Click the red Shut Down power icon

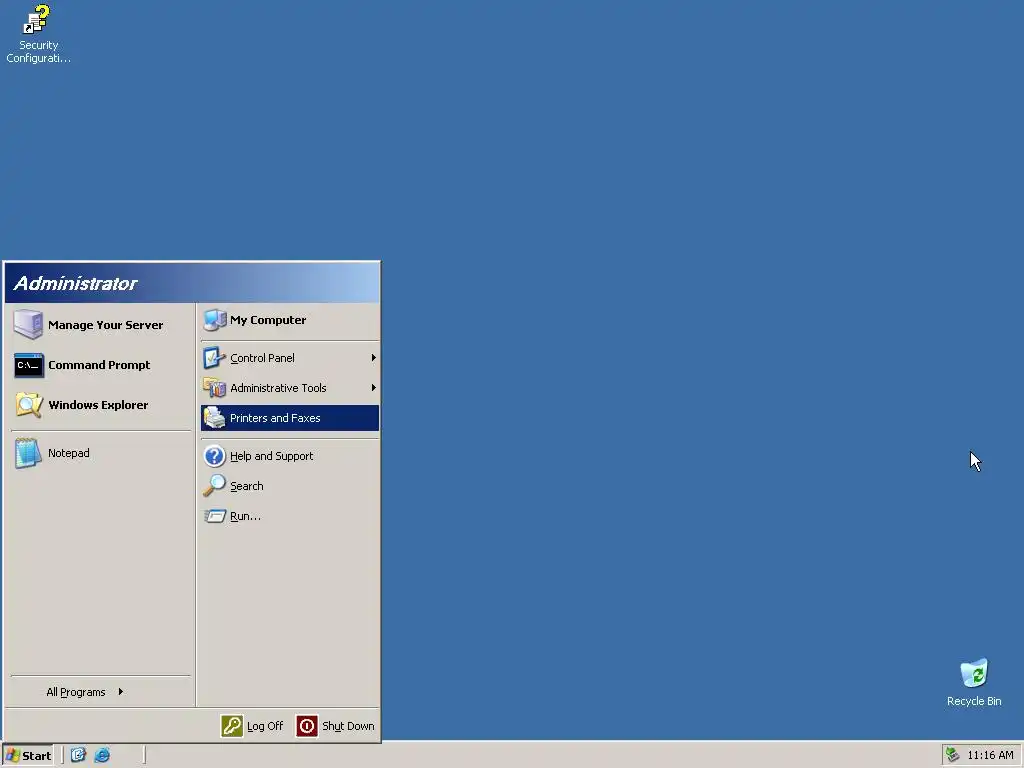307,726
